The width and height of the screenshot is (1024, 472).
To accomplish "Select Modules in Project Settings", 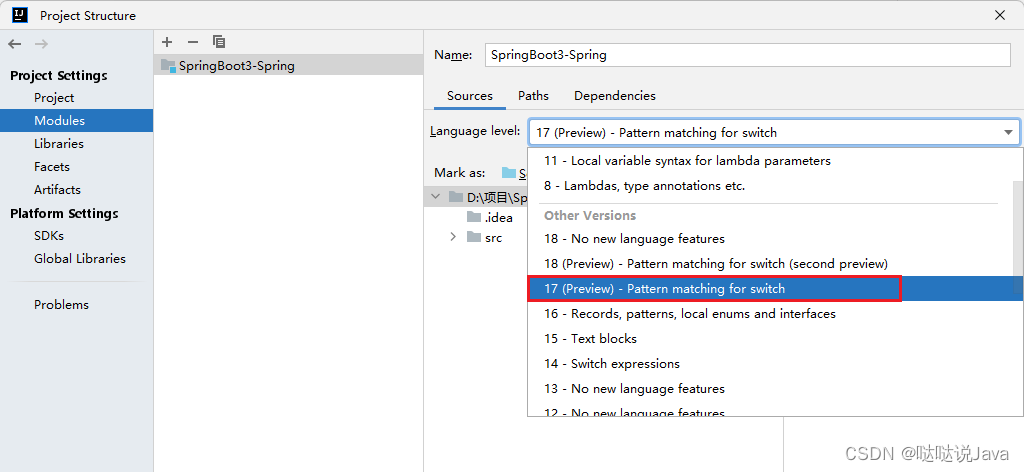I will pos(76,120).
